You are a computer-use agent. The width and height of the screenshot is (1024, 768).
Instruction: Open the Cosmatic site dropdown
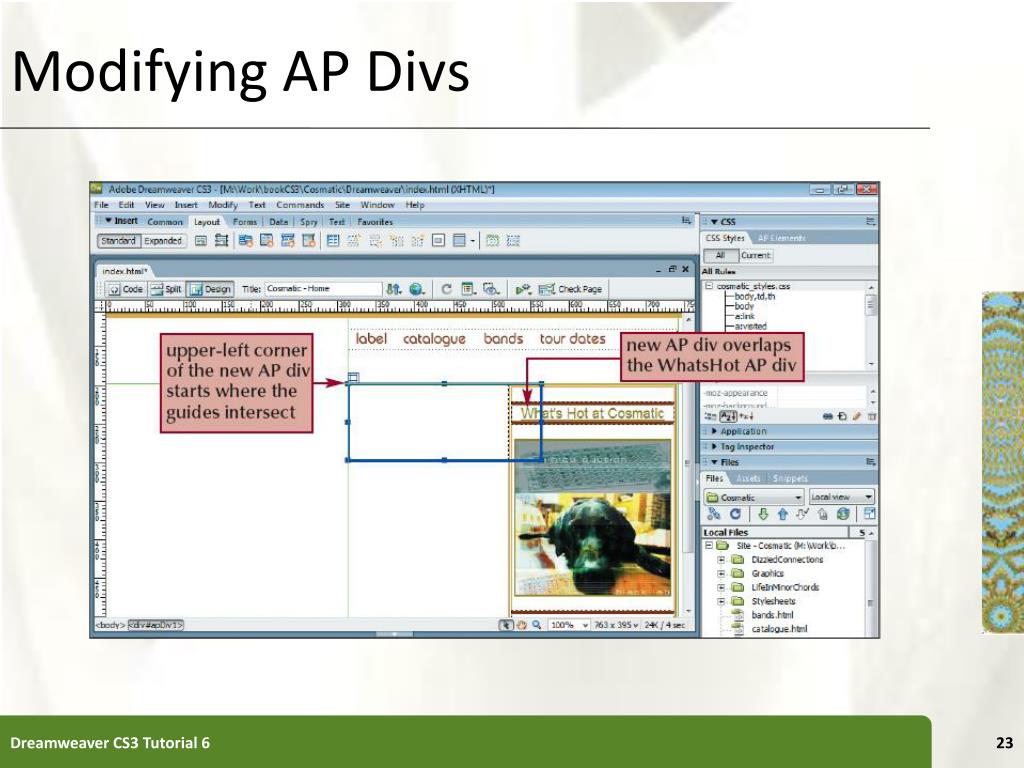click(754, 498)
